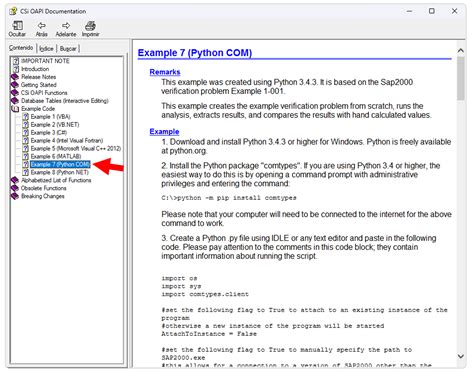This screenshot has width=474, height=372.
Task: Click the scroll down arrow of content pane
Action: coord(461,357)
